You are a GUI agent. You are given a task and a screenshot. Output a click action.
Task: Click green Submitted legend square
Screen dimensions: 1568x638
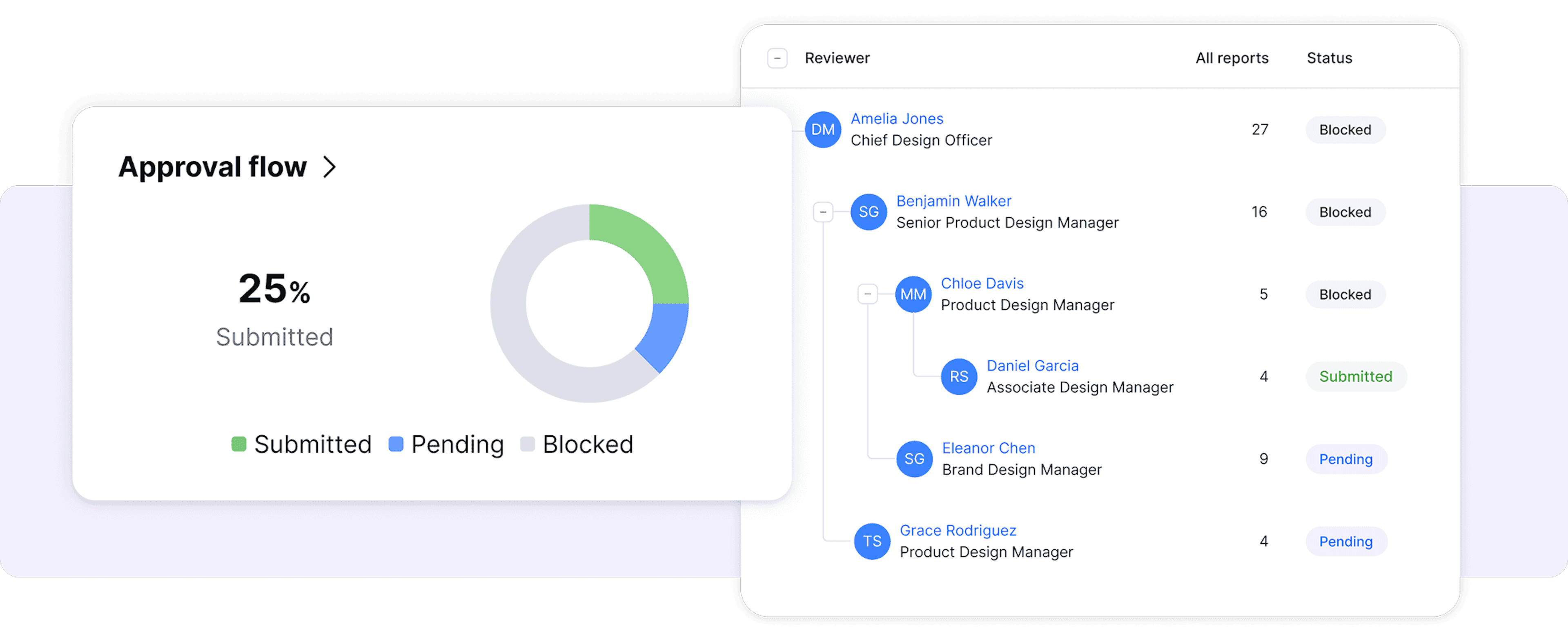tap(238, 444)
